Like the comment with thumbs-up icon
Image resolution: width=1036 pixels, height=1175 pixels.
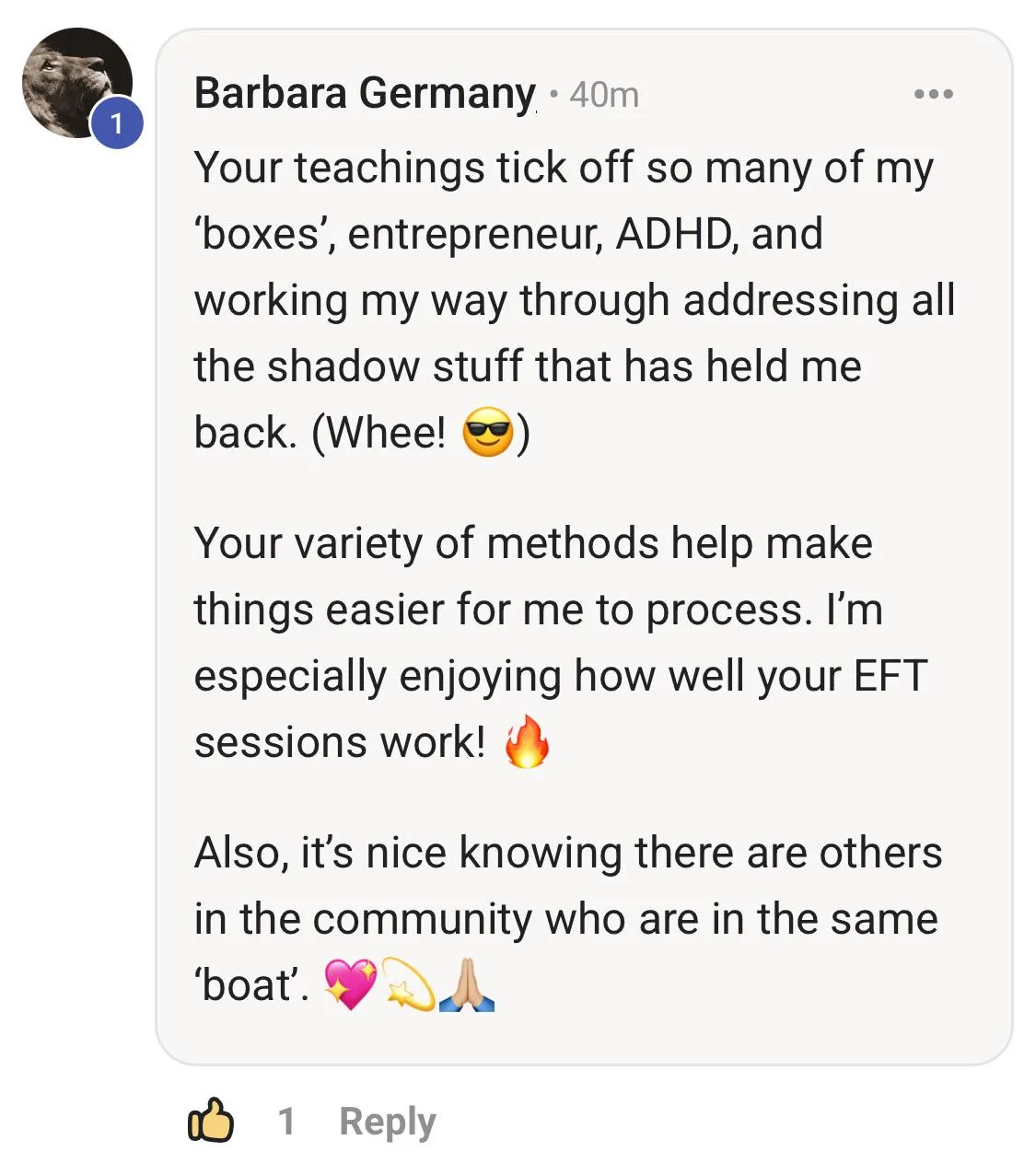click(x=211, y=1121)
